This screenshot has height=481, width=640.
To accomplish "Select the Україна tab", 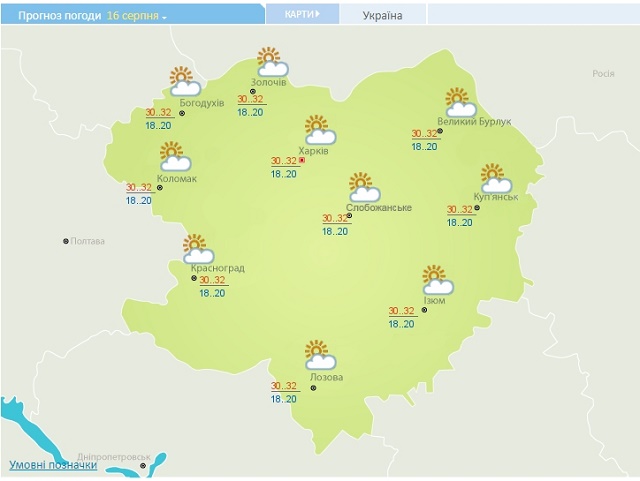I will point(383,16).
